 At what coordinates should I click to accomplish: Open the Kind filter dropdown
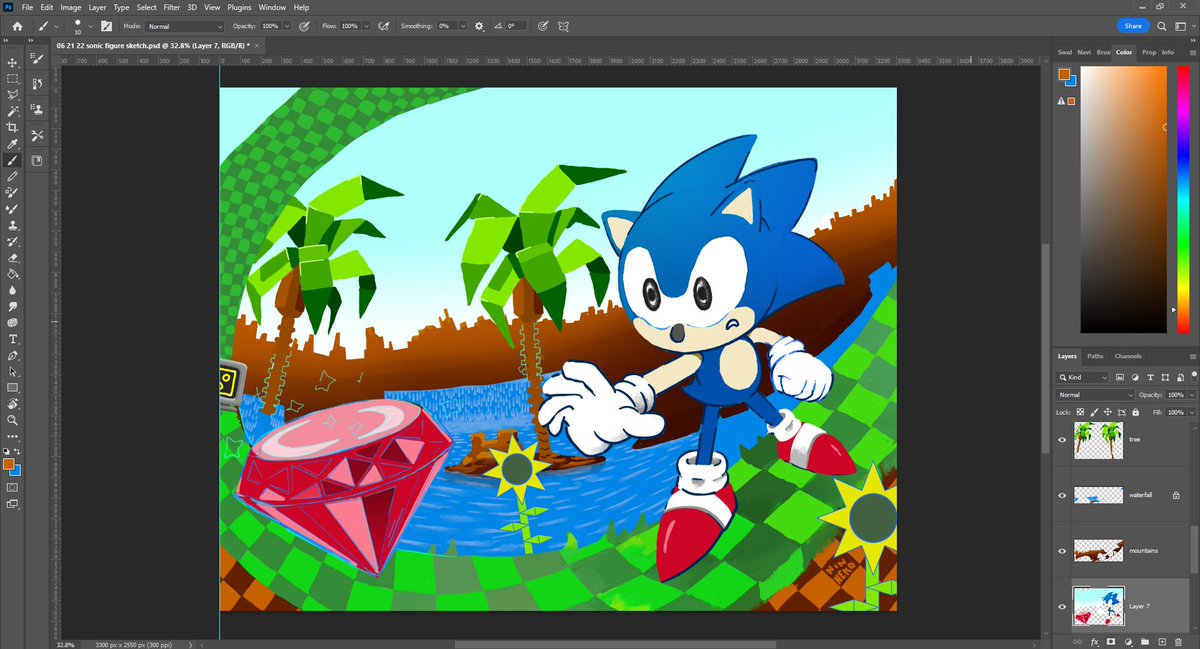pyautogui.click(x=1083, y=377)
